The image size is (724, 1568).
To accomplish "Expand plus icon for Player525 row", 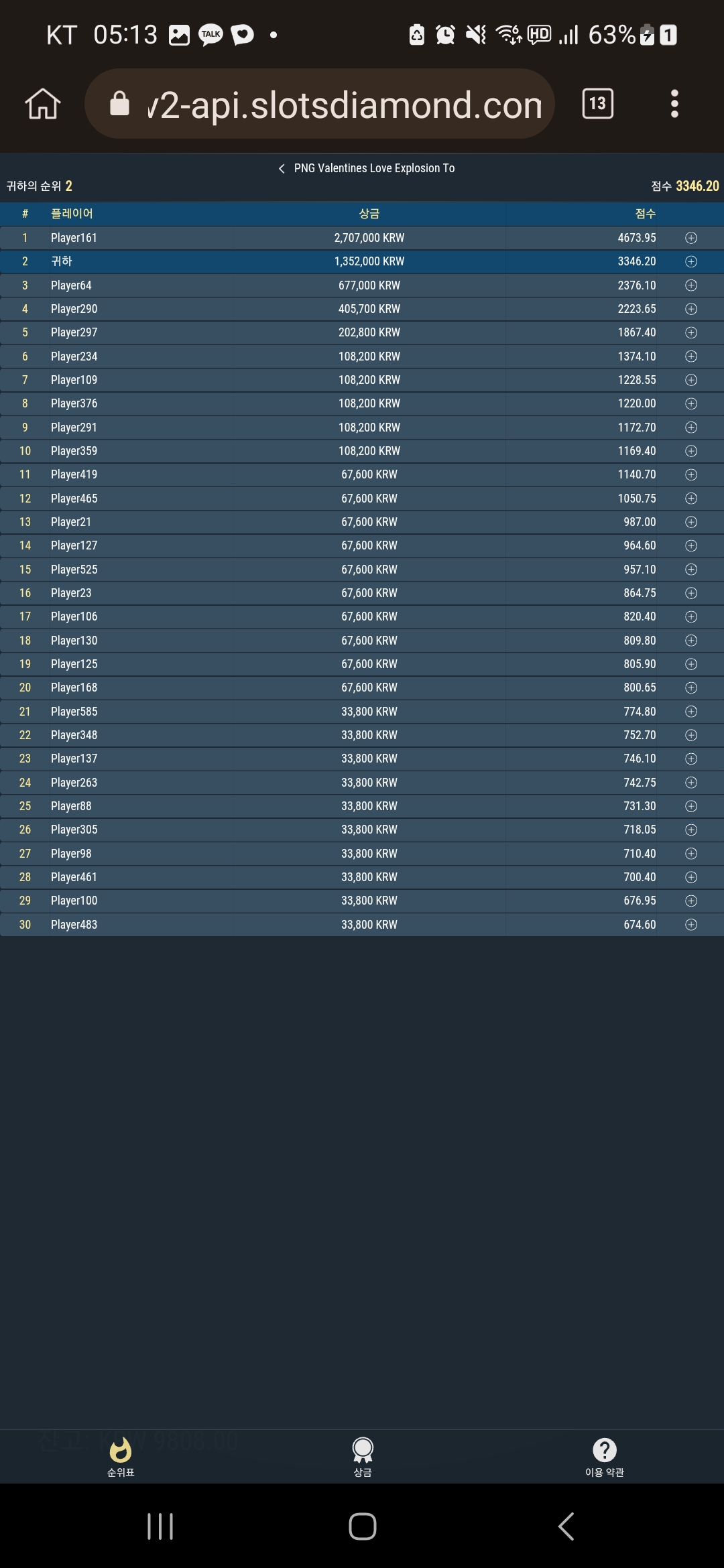I will (691, 570).
